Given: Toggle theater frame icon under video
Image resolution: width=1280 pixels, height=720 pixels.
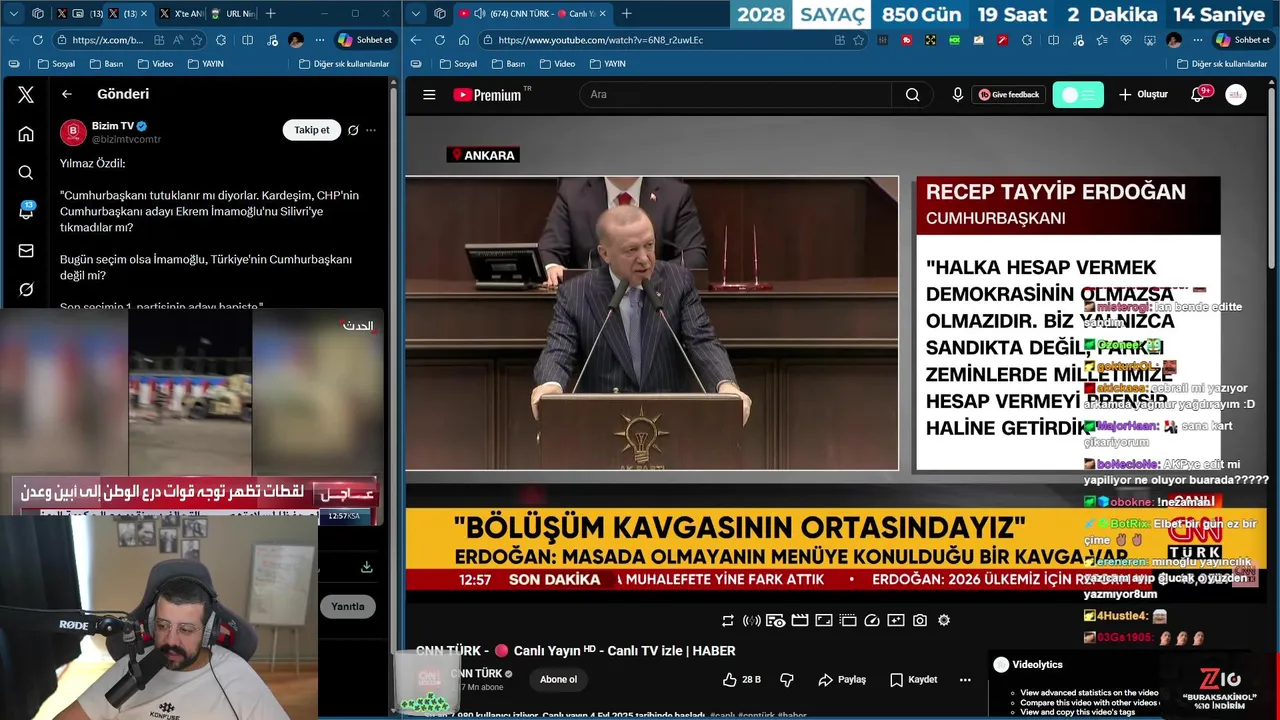Looking at the screenshot, I should 824,621.
